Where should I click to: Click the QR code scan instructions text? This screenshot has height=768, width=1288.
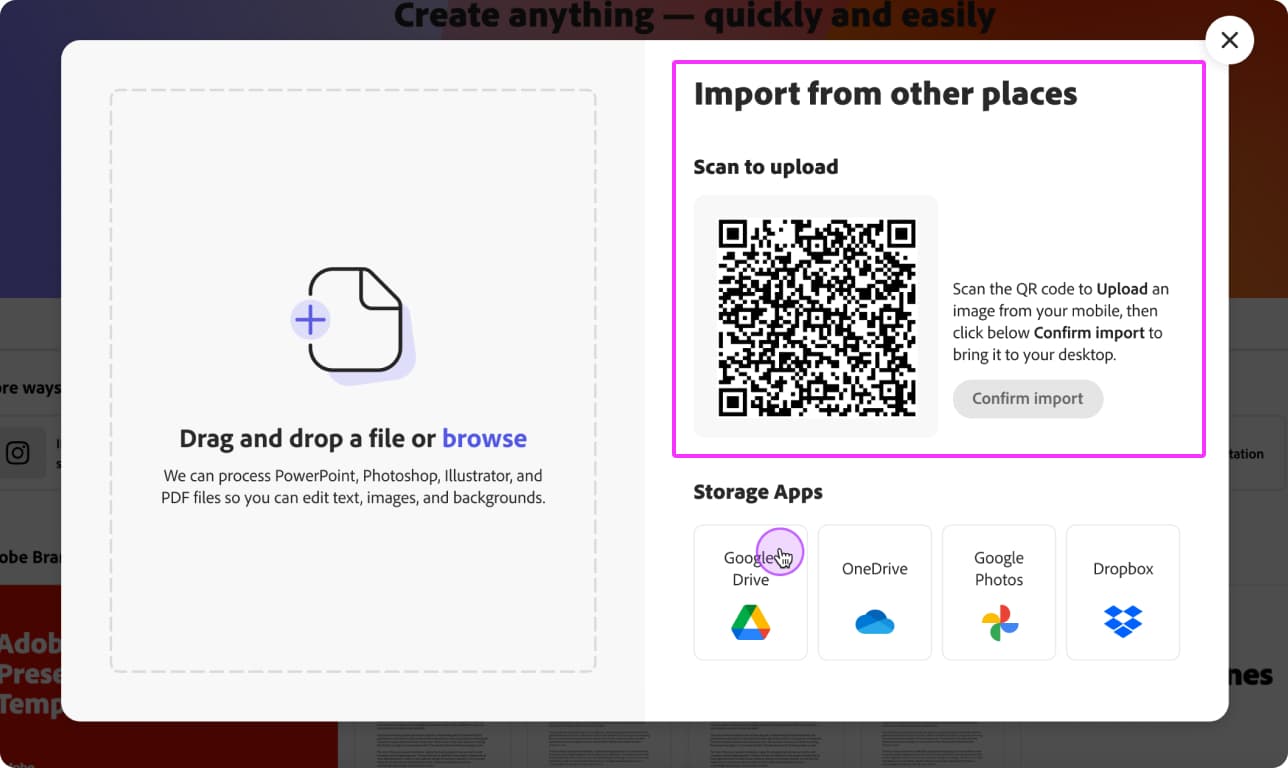pos(1060,322)
